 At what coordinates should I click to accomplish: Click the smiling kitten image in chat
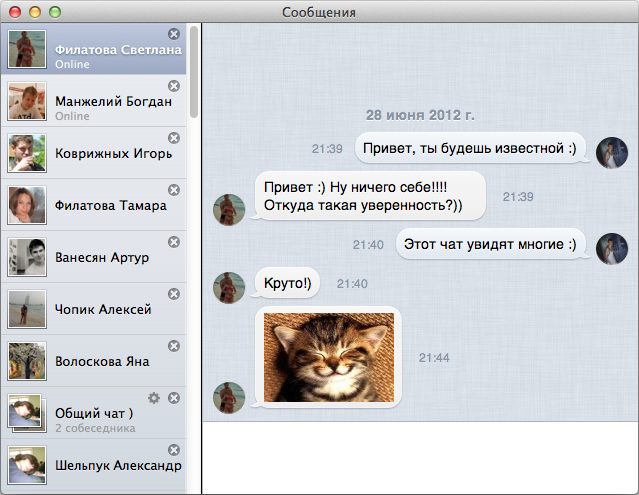click(326, 357)
